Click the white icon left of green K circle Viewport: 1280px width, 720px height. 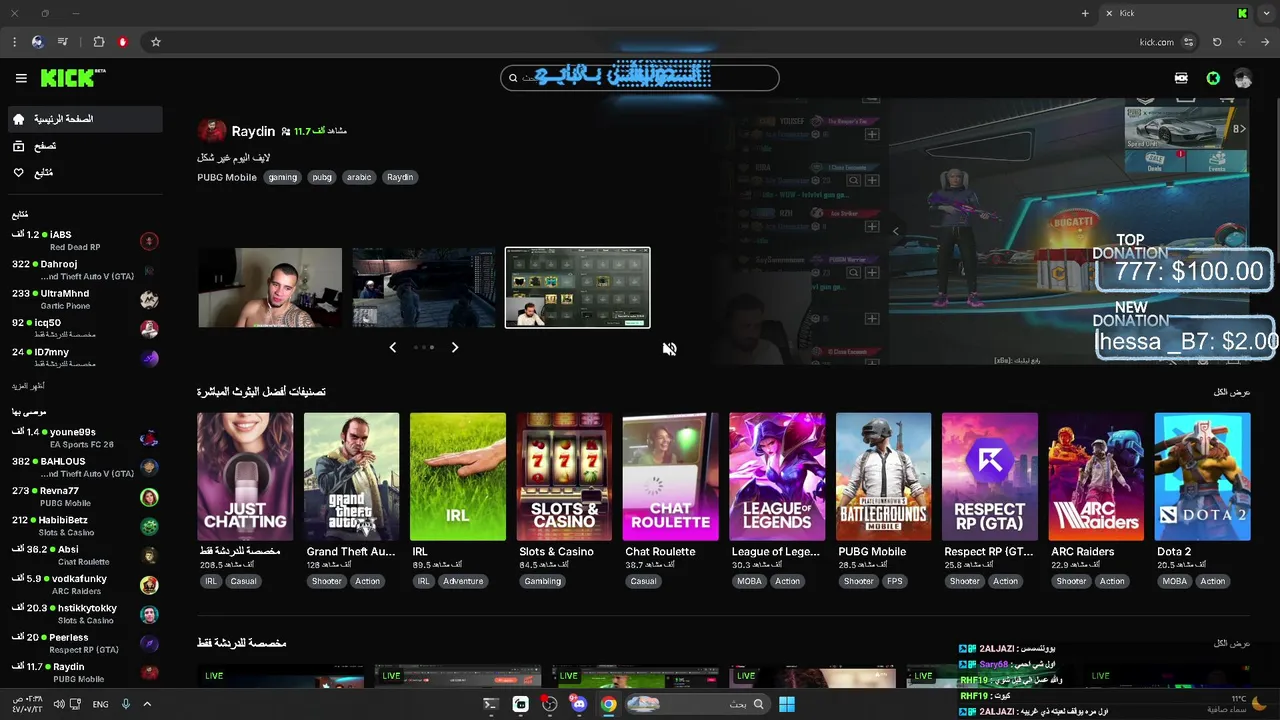pos(1181,78)
